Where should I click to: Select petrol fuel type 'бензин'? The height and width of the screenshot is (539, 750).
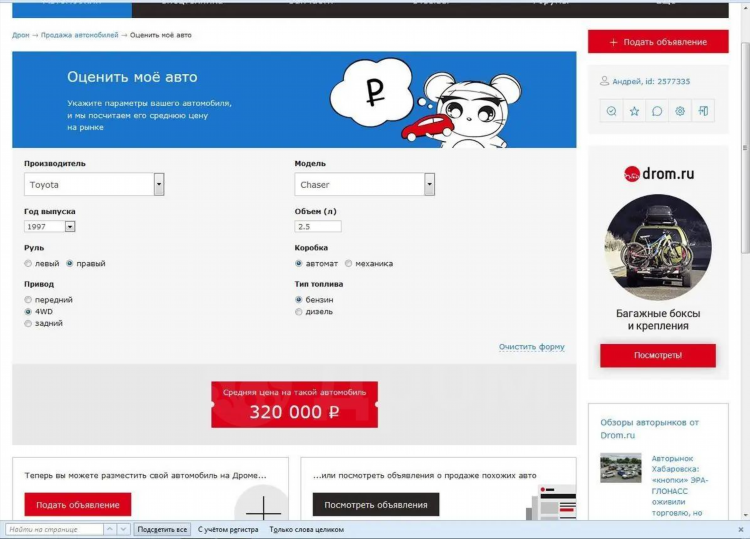click(299, 300)
